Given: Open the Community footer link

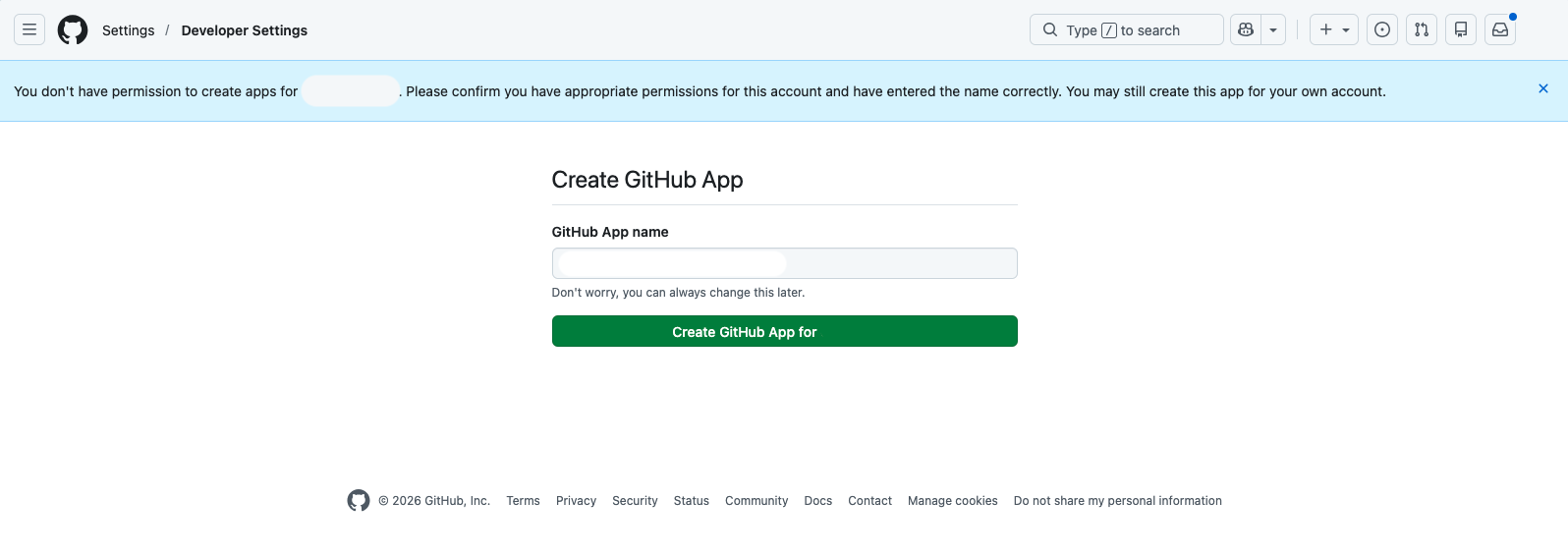Looking at the screenshot, I should (756, 501).
